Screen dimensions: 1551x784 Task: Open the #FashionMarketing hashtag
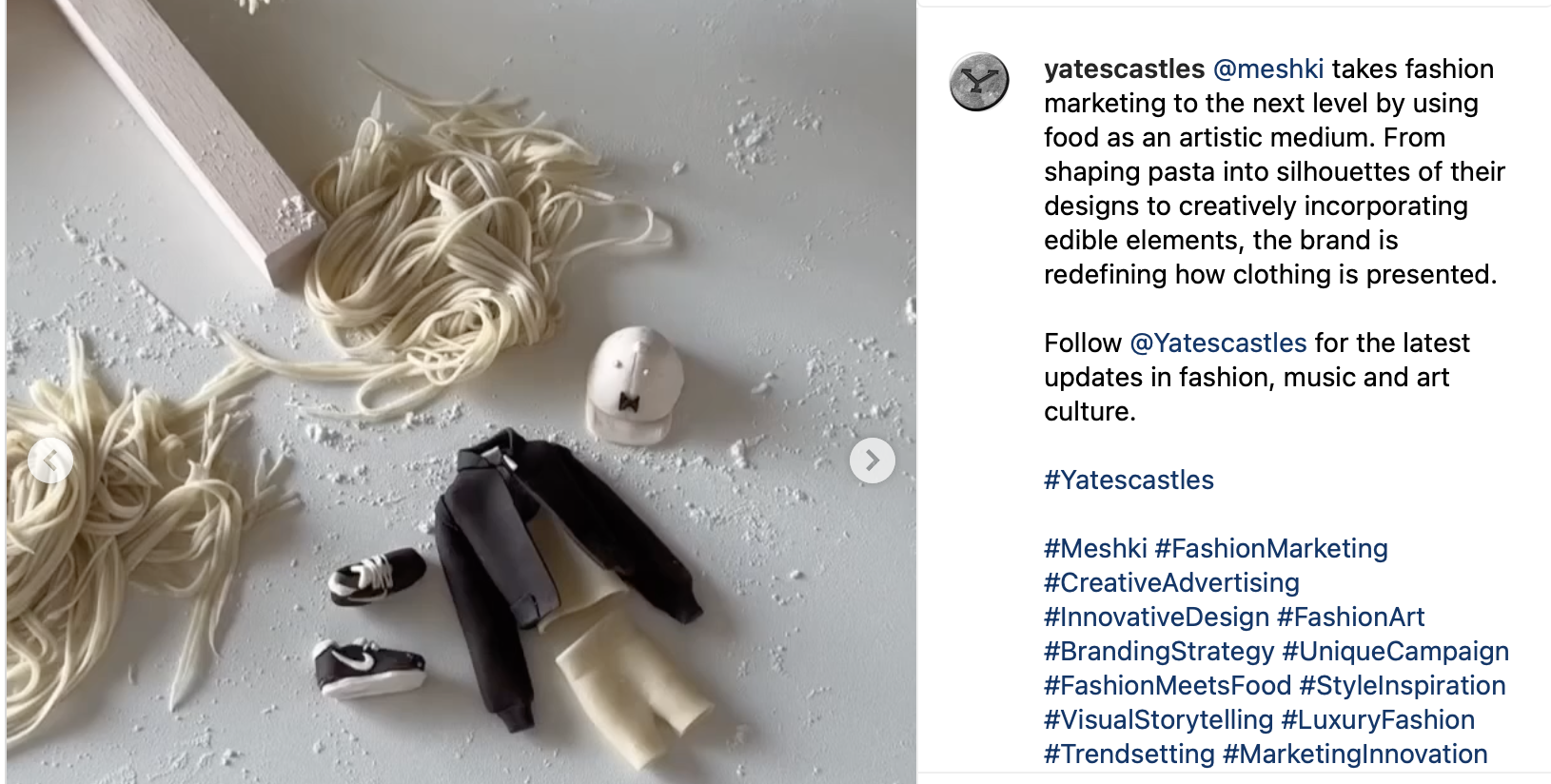click(1271, 548)
